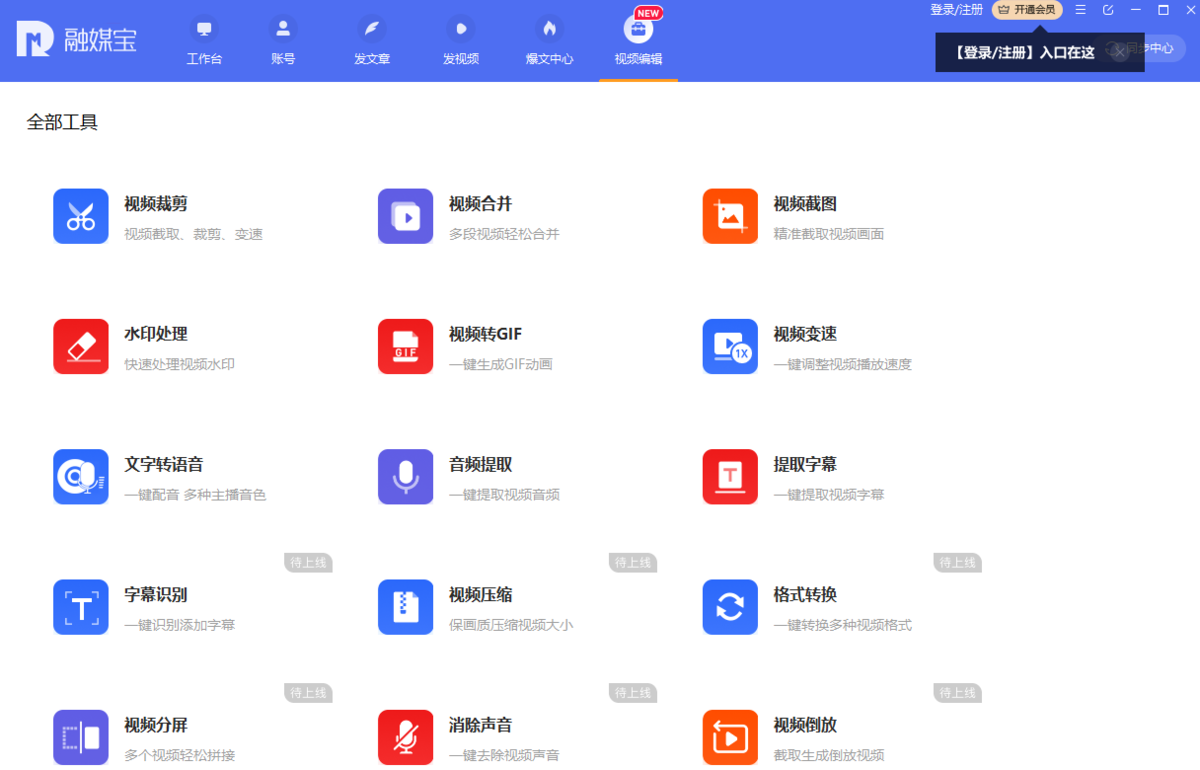Open the 音频提取 audio extraction tool
This screenshot has width=1200, height=770.
pos(465,477)
